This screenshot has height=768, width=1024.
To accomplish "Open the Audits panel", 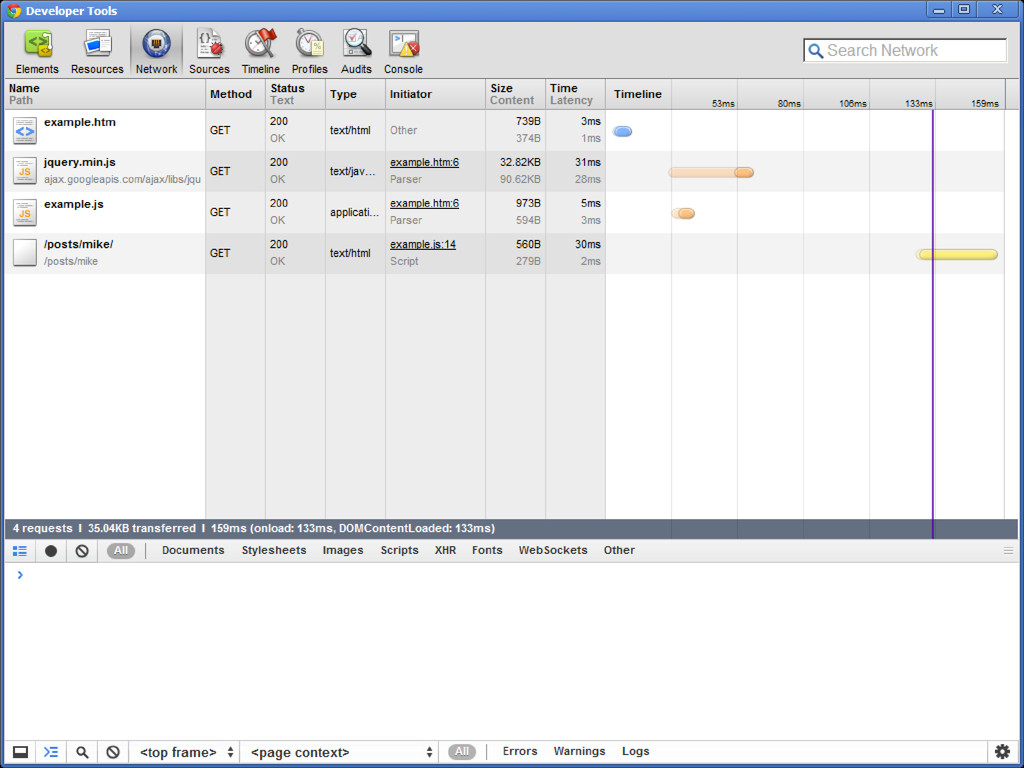I will [356, 52].
